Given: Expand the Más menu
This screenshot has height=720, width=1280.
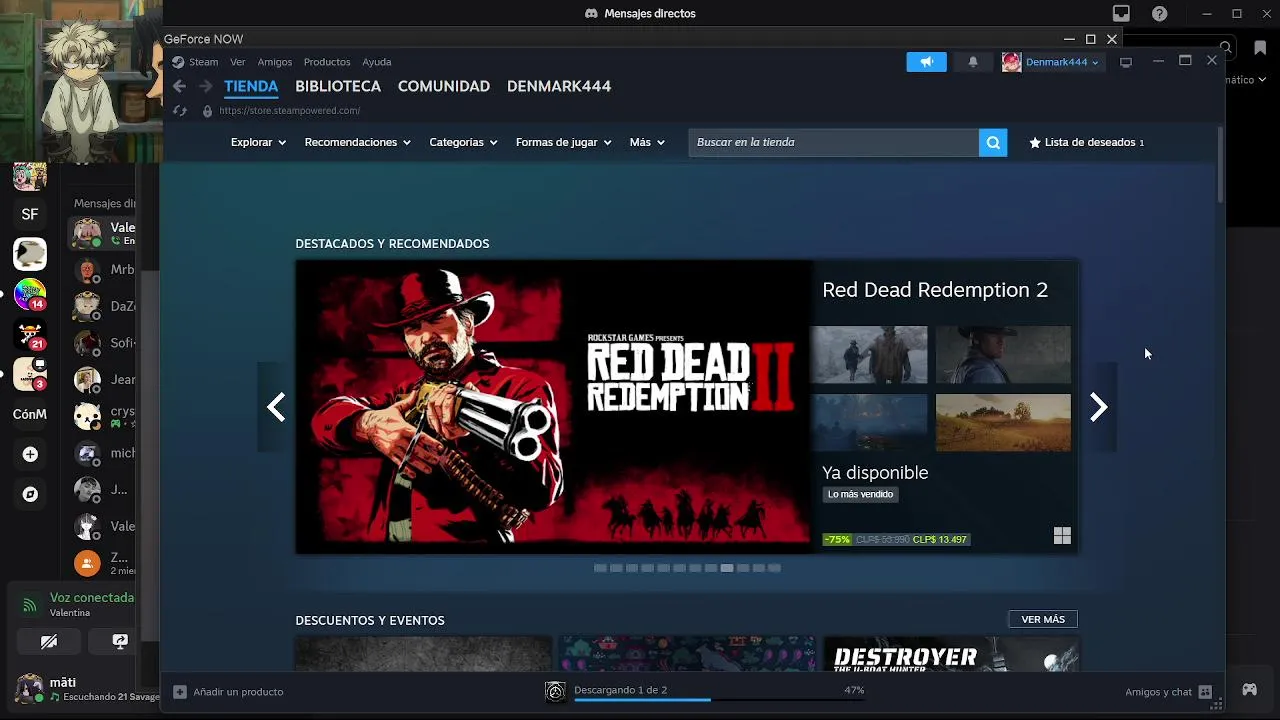Looking at the screenshot, I should (x=647, y=142).
